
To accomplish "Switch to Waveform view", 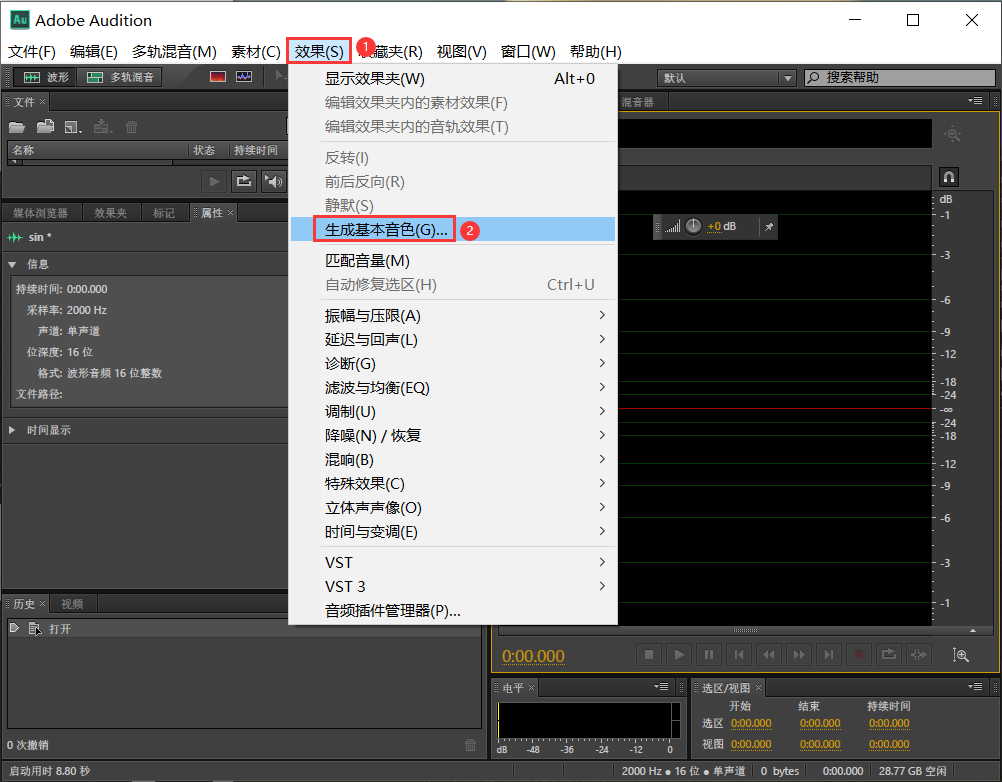I will [45, 77].
